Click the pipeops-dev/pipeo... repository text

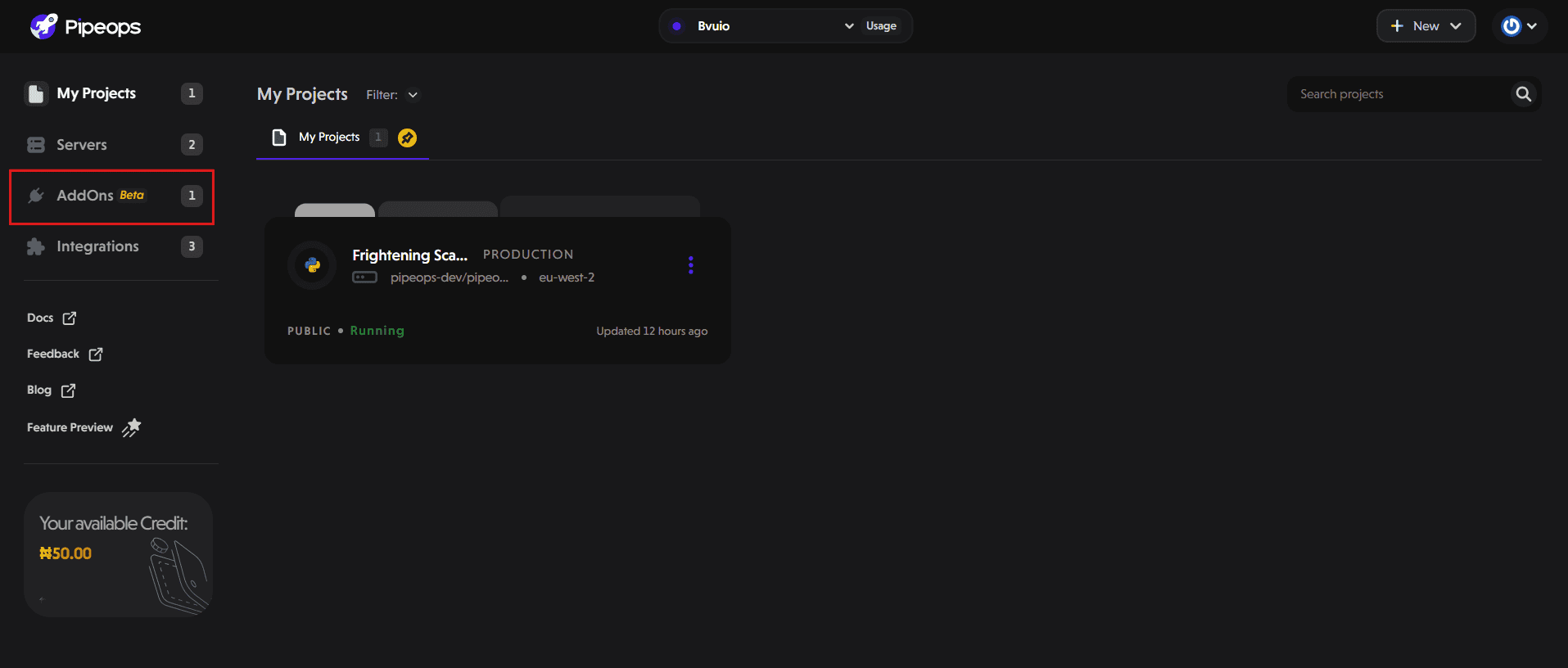[x=450, y=278]
